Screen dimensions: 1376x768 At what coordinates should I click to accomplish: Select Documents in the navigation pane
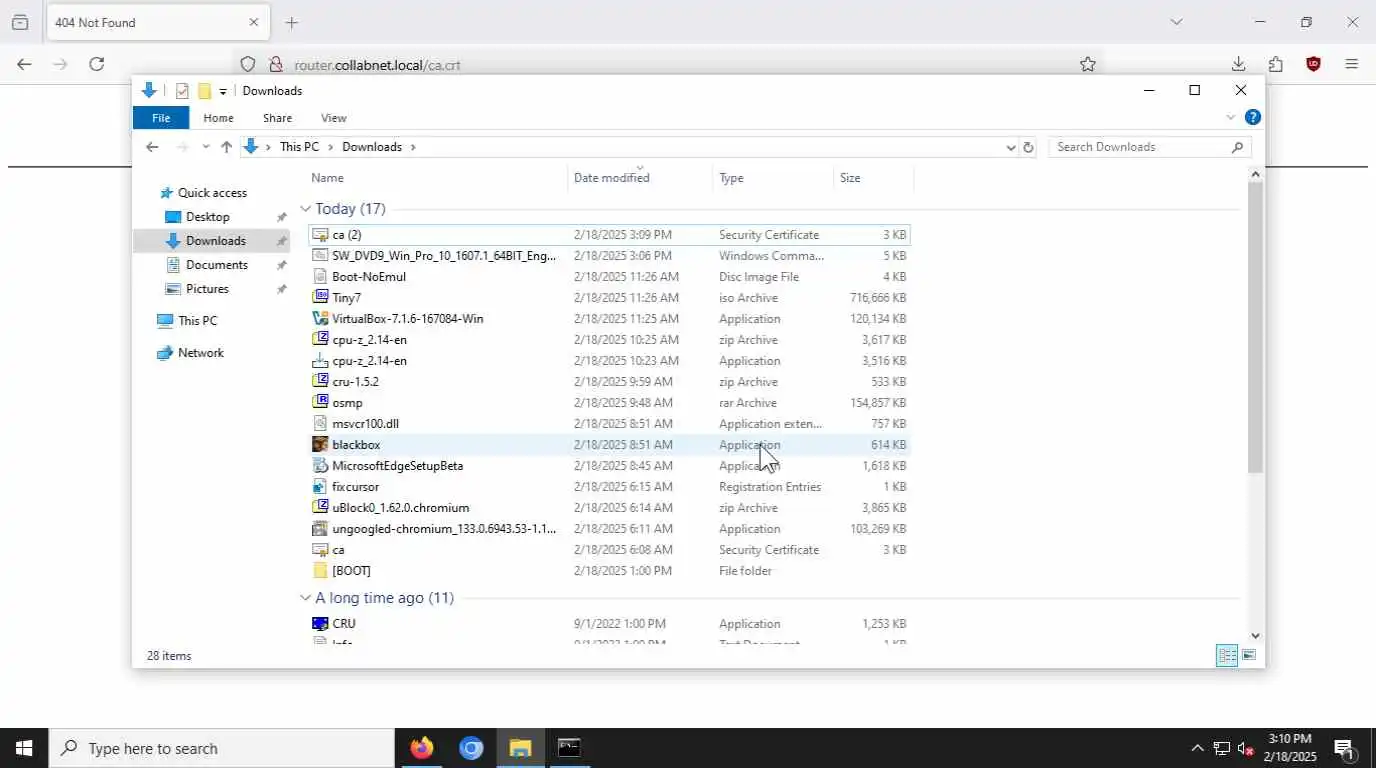tap(216, 265)
